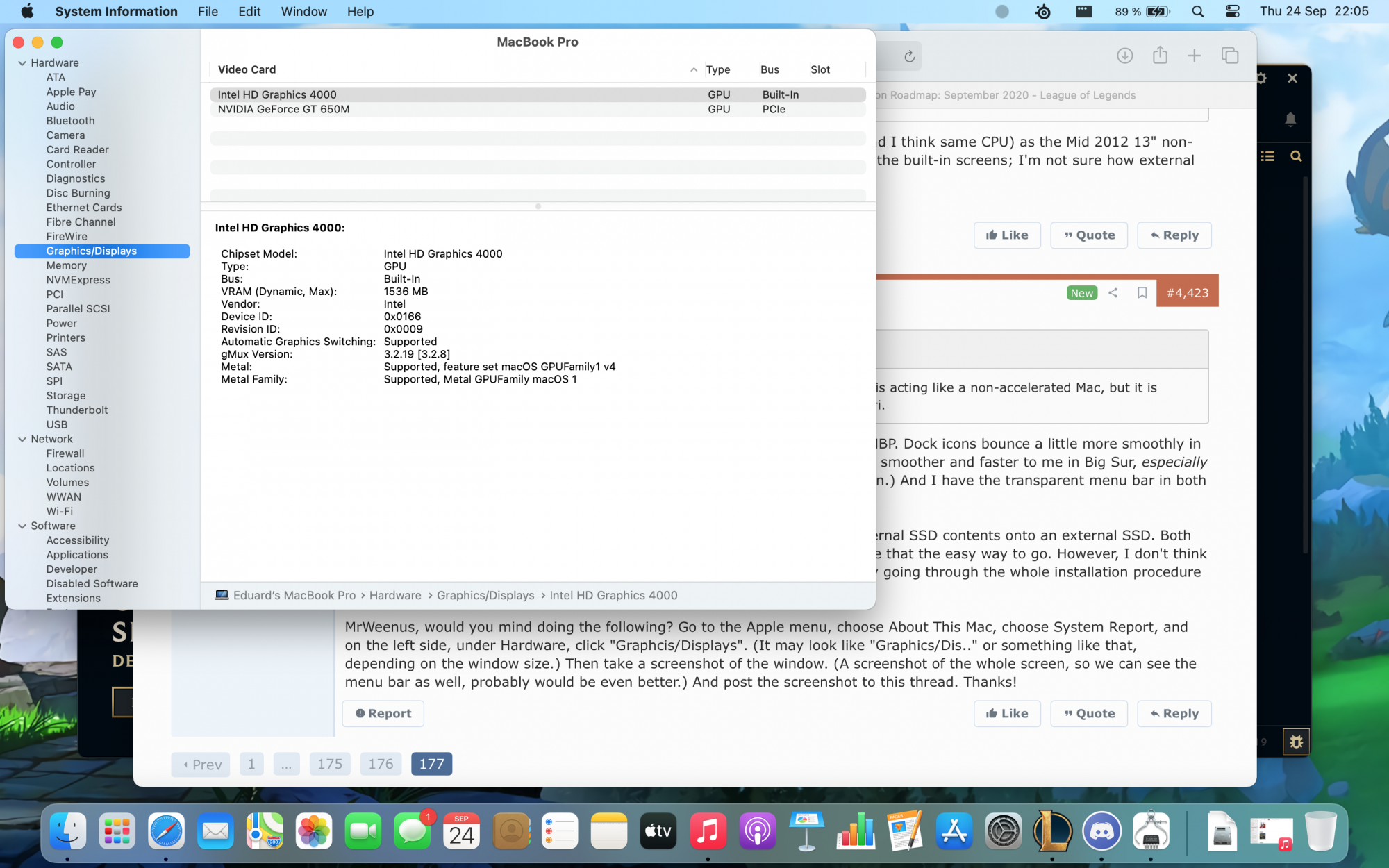Open the Help menu

click(360, 11)
